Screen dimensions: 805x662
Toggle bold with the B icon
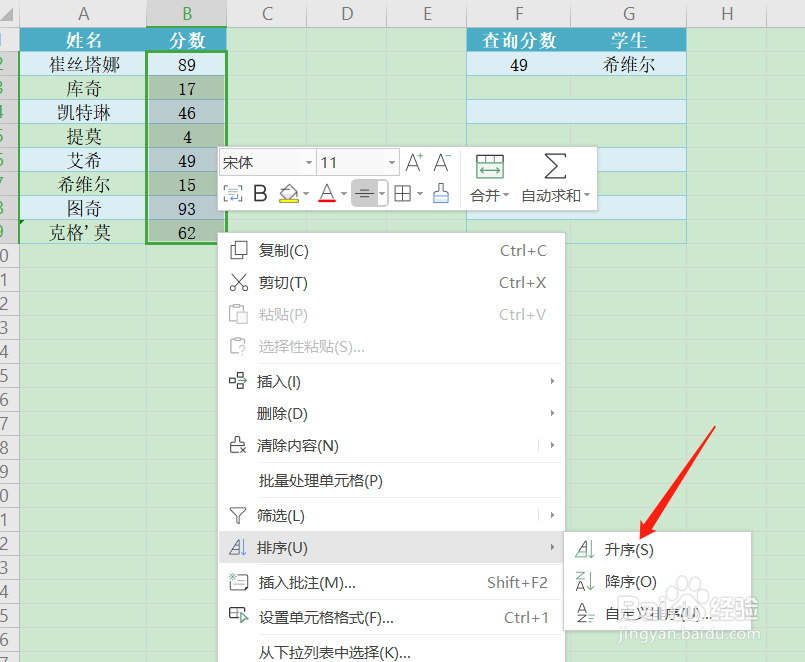point(260,194)
